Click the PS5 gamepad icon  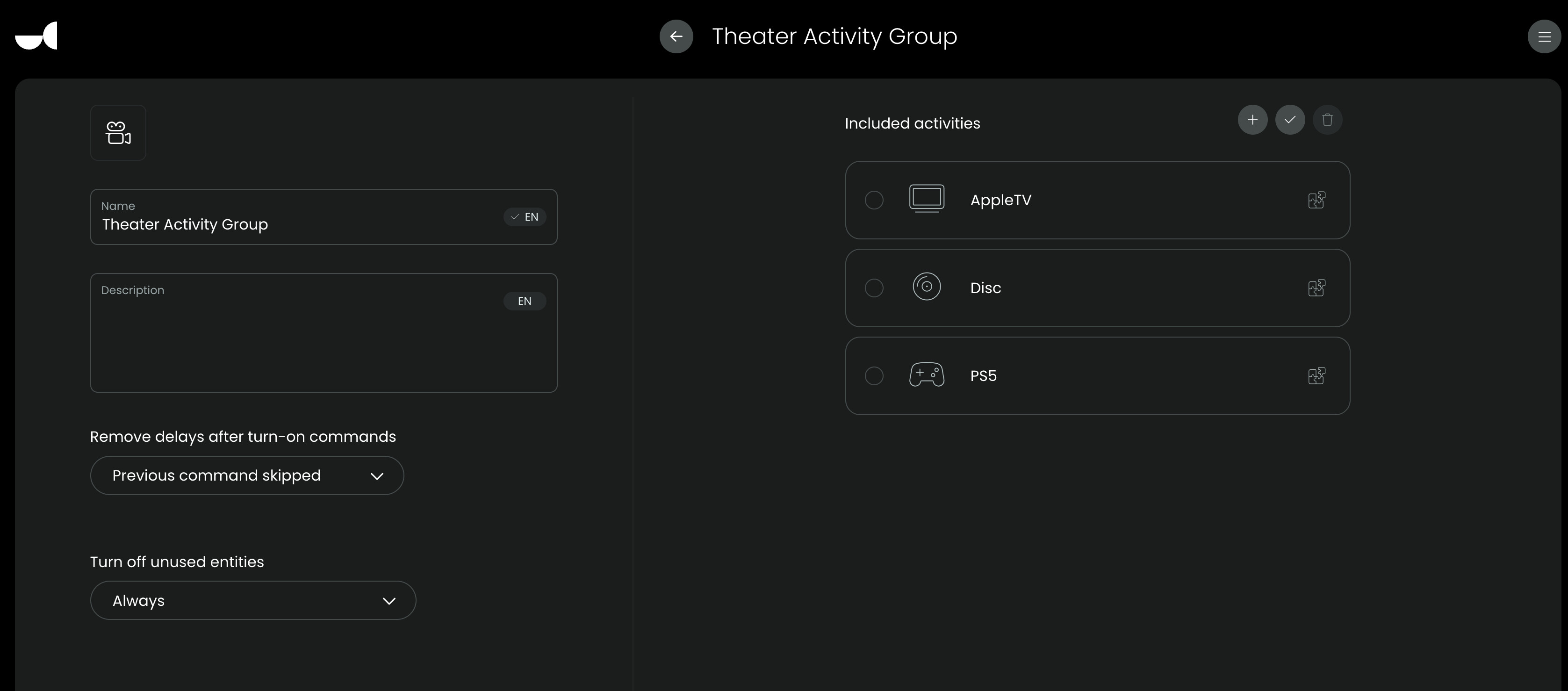pos(927,374)
